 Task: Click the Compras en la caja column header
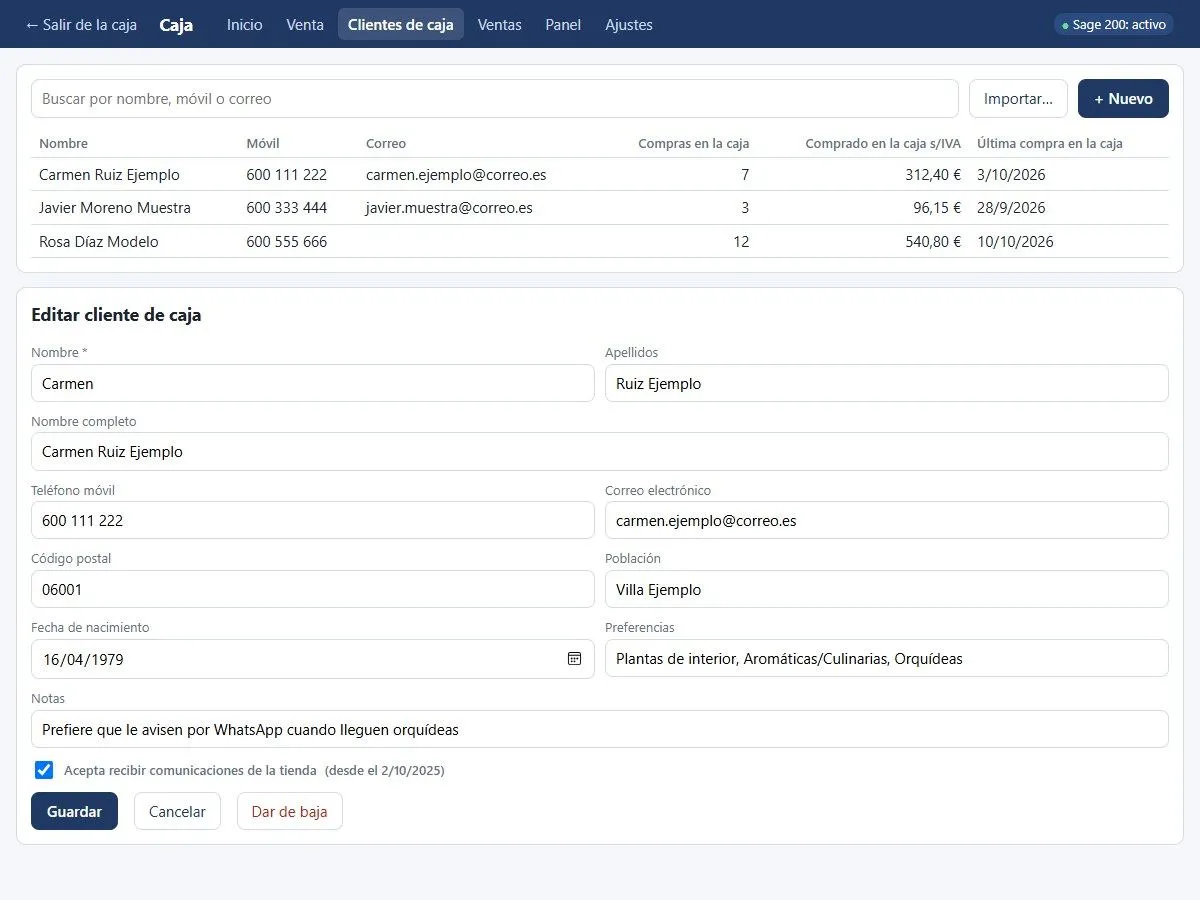693,143
